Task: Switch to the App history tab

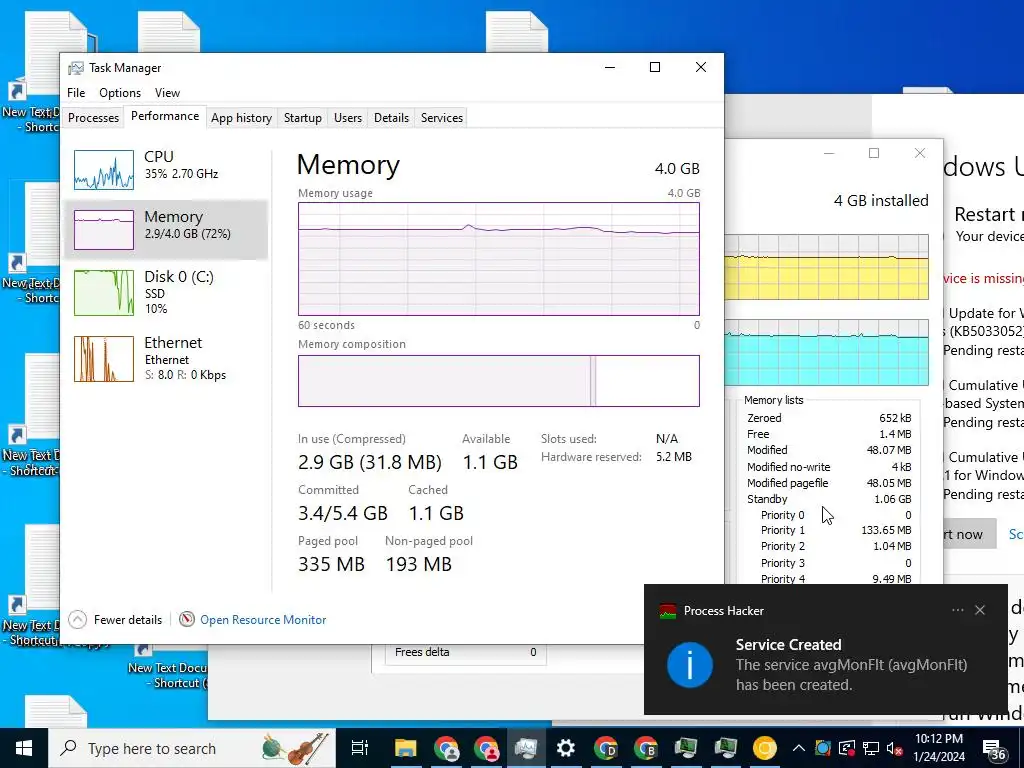Action: 241,118
